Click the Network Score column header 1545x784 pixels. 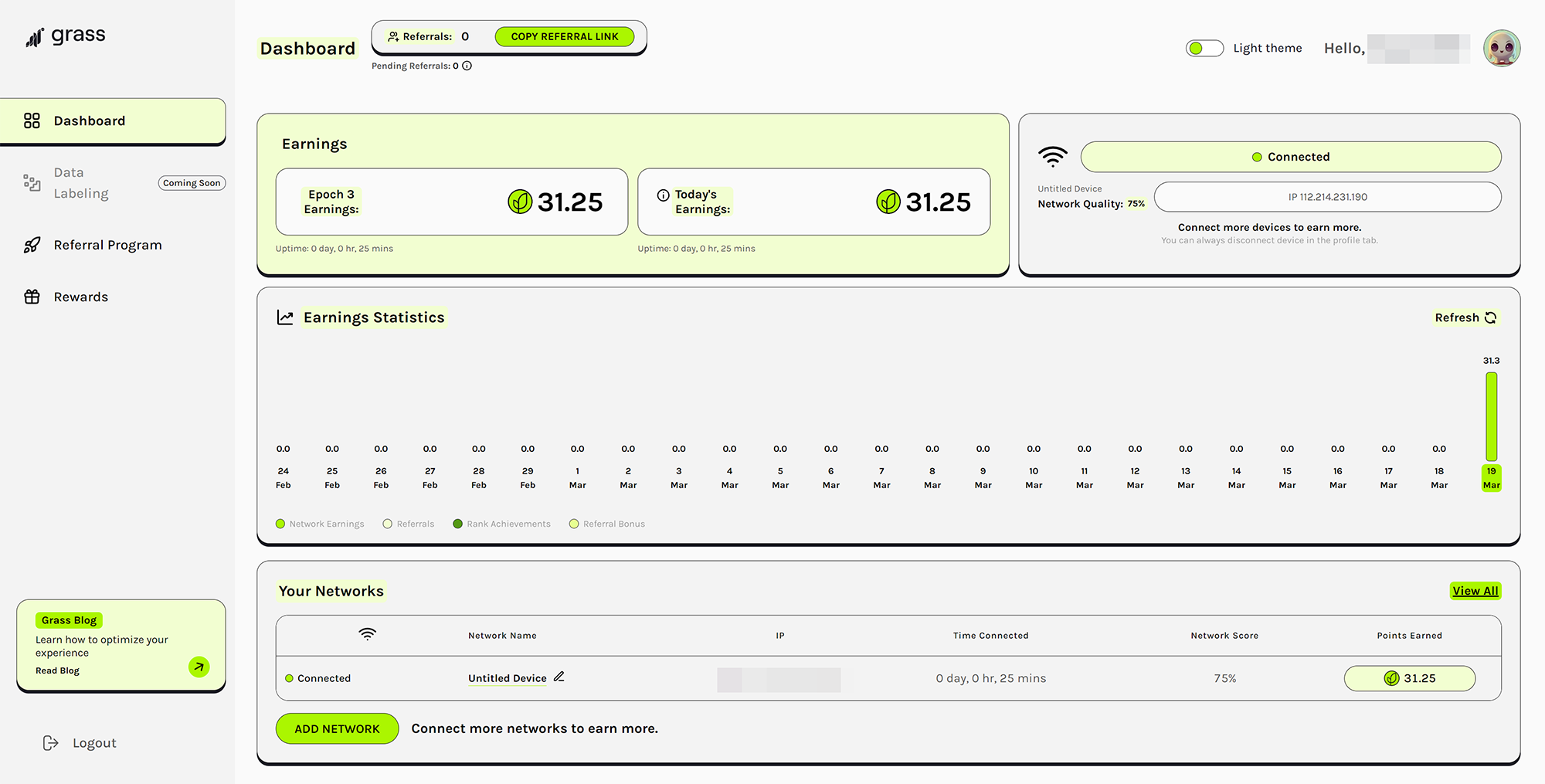point(1224,636)
